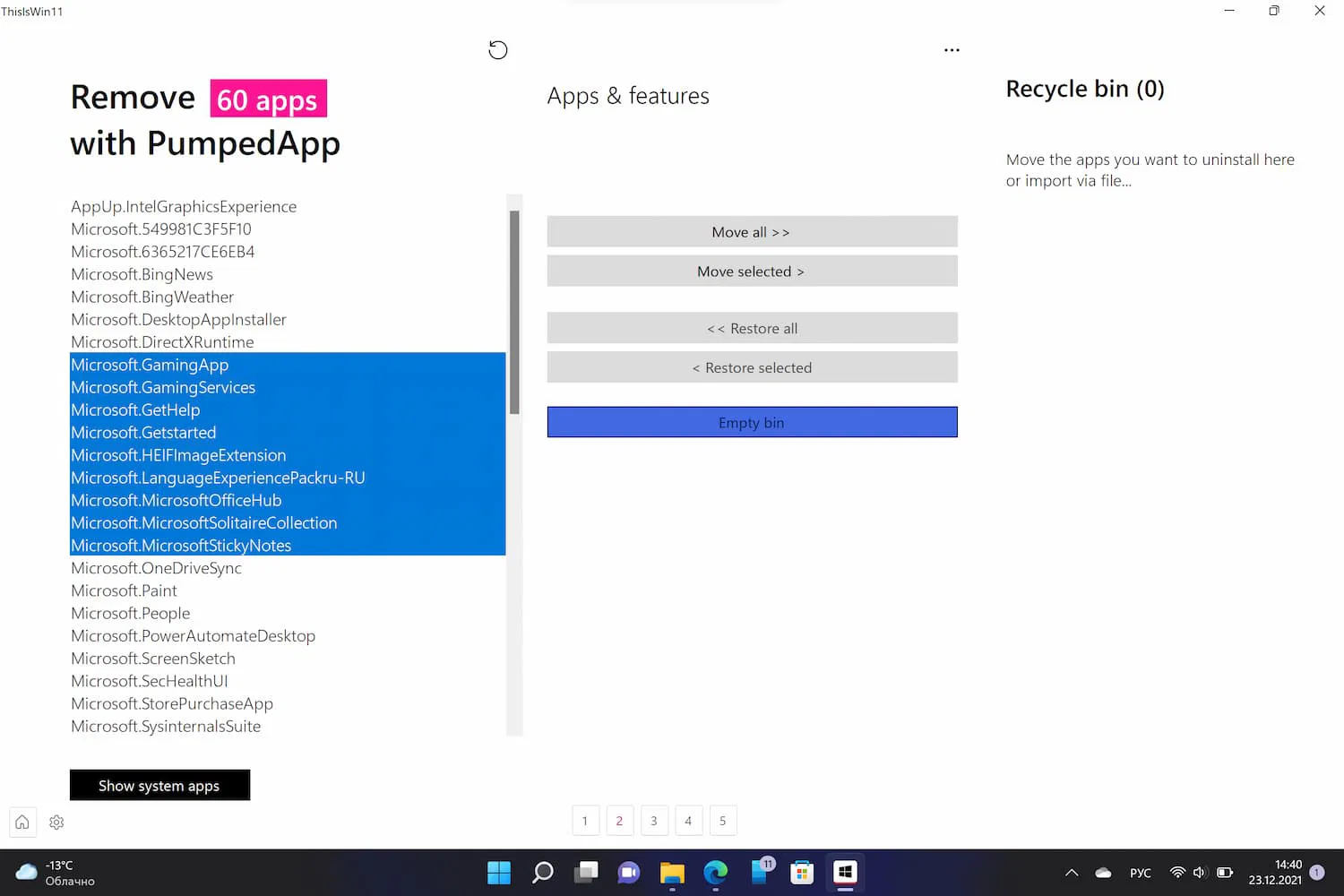
Task: Select Microsoft.MicrosoftSolitaireCollection in the list
Action: [288, 522]
